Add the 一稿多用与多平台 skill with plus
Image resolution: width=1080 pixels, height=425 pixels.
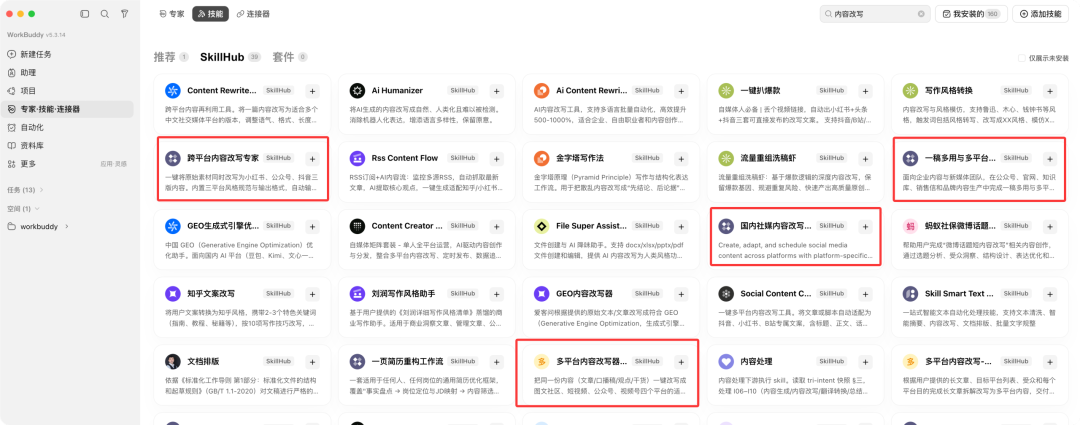1050,158
